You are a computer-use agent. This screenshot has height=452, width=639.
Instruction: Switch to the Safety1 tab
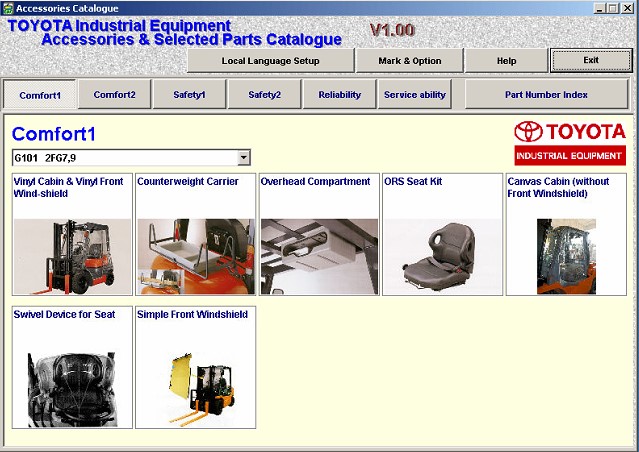[x=189, y=95]
